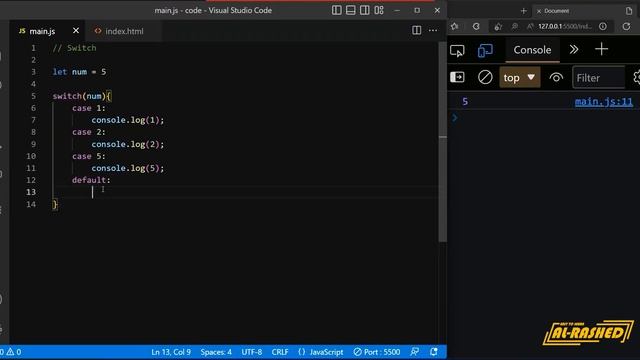Create live expression eye icon

click(x=556, y=77)
